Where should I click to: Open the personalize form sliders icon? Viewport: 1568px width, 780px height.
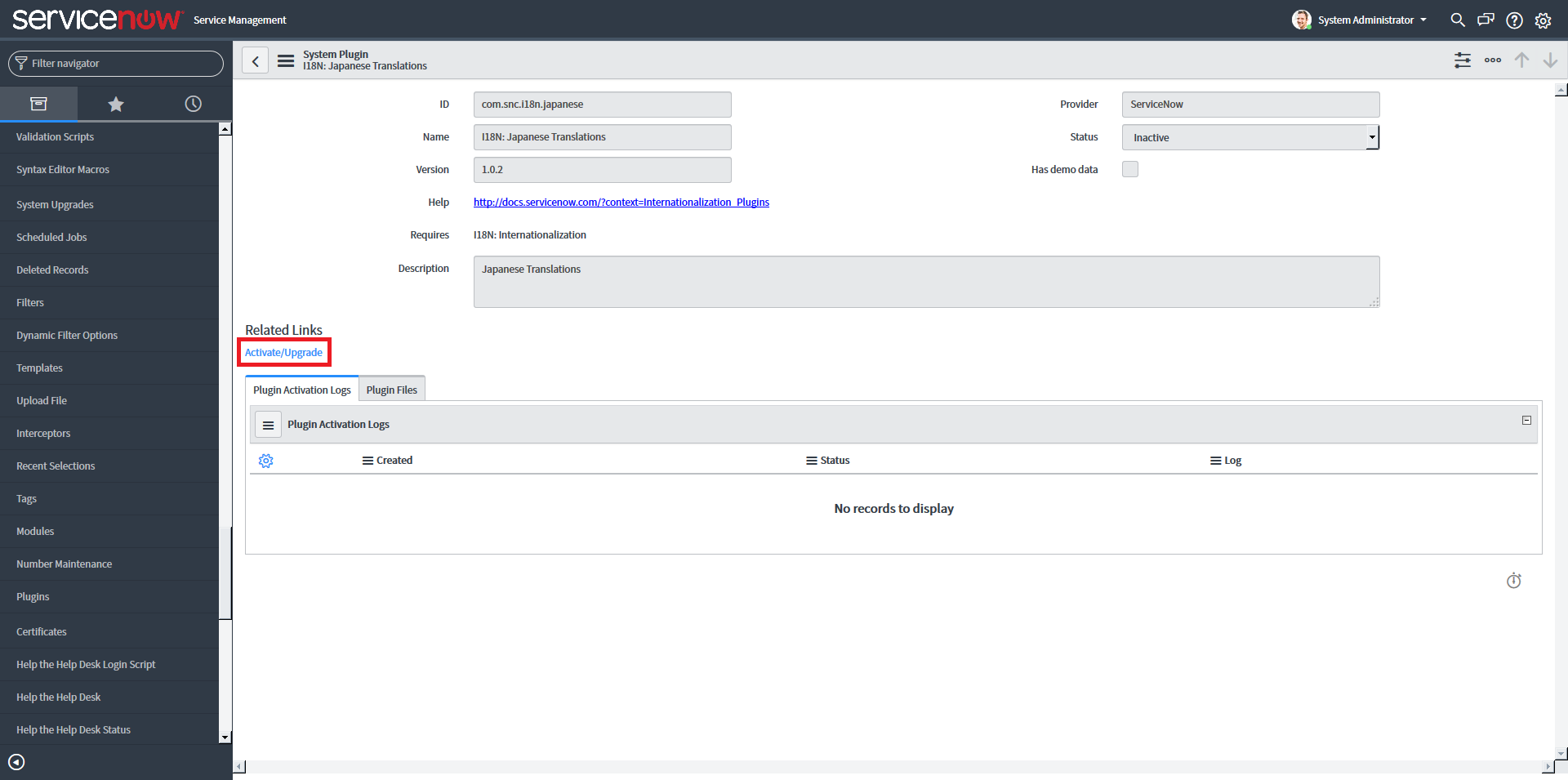[1463, 60]
